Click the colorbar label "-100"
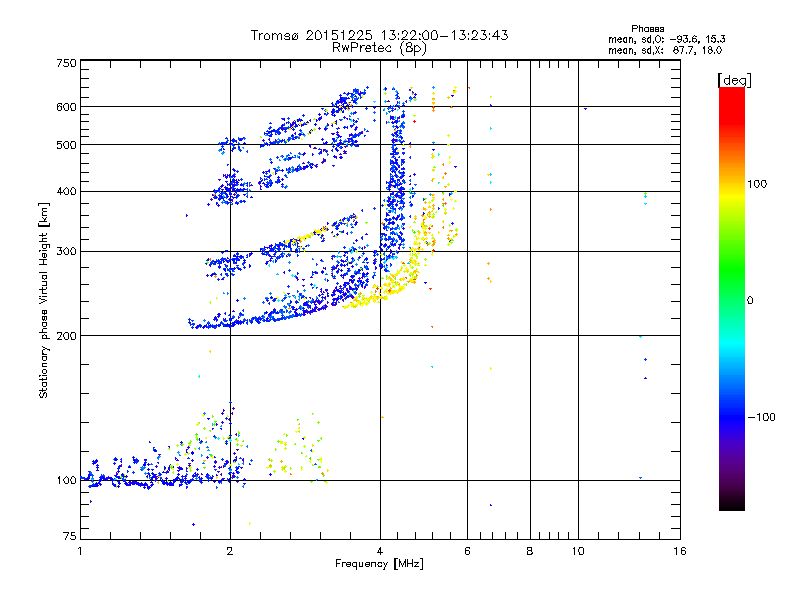This screenshot has height=600, width=800. point(761,417)
